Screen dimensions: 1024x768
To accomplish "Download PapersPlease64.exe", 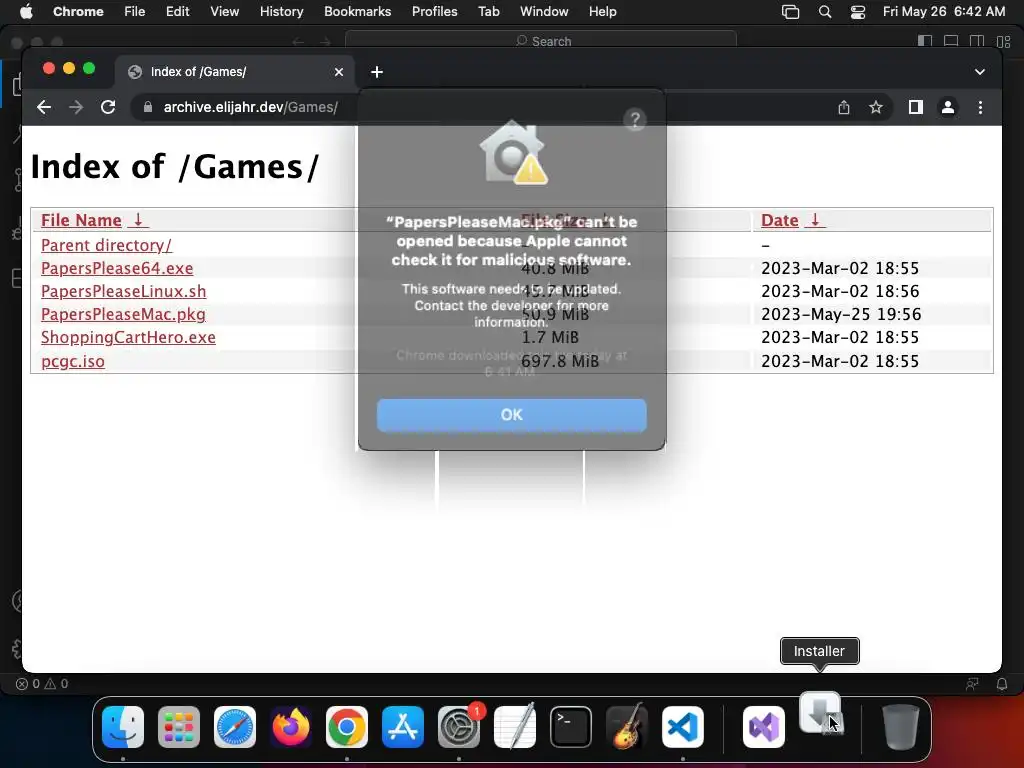I will tap(117, 268).
